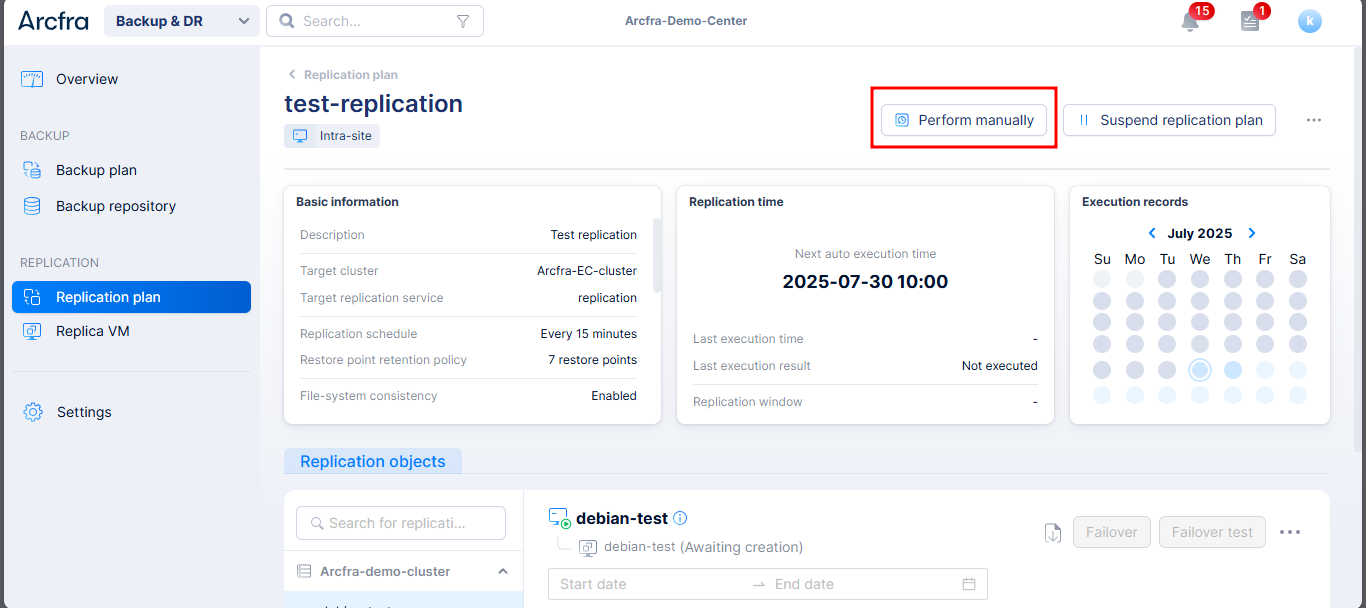Open Backup plan in the sidebar
Viewport: 1366px width, 608px height.
coord(96,170)
